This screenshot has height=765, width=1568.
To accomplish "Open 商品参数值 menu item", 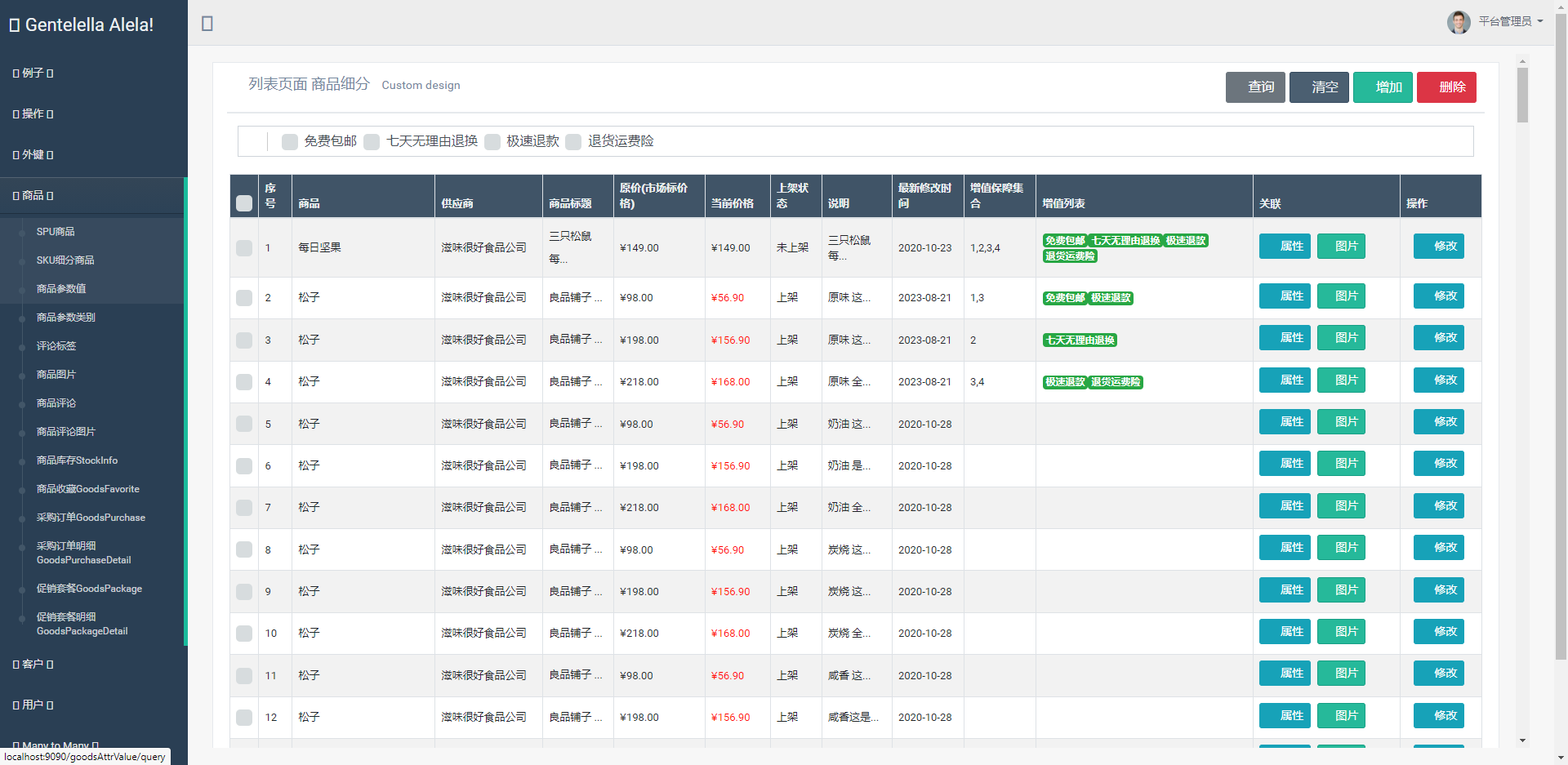I will coord(61,289).
